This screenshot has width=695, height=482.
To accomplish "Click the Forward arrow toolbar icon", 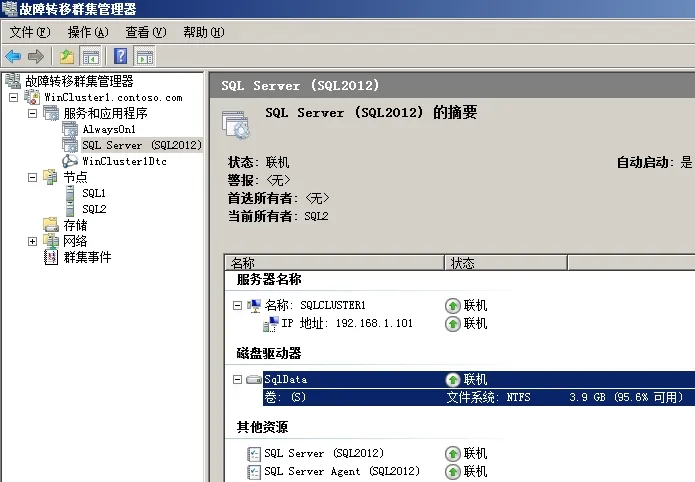I will point(35,56).
